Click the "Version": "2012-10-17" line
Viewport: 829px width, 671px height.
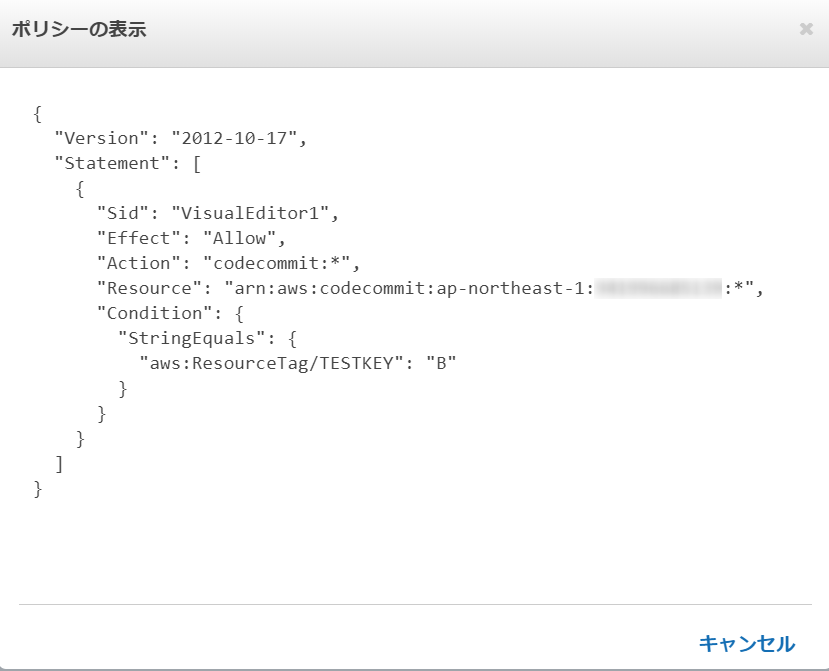click(181, 138)
